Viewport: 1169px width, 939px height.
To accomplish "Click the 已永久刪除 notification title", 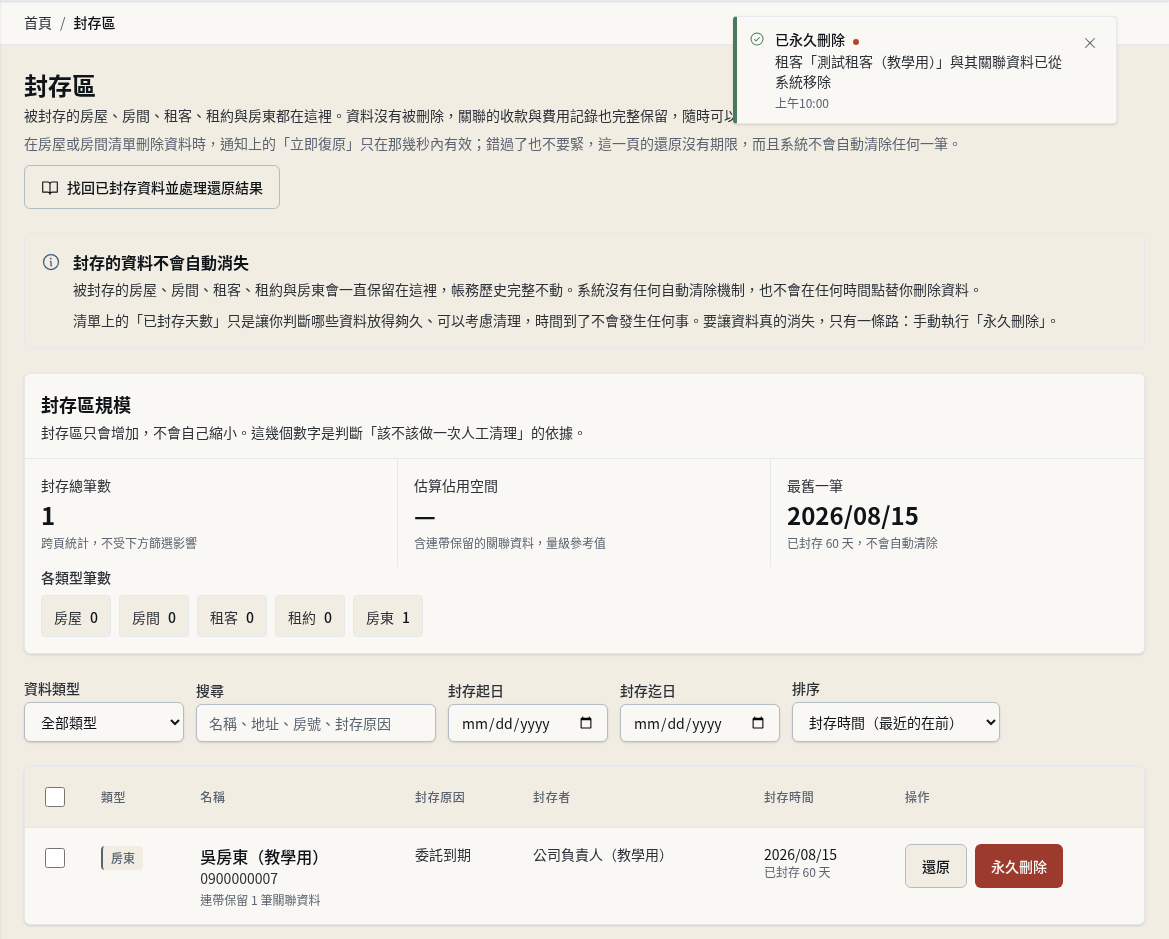I will (810, 40).
